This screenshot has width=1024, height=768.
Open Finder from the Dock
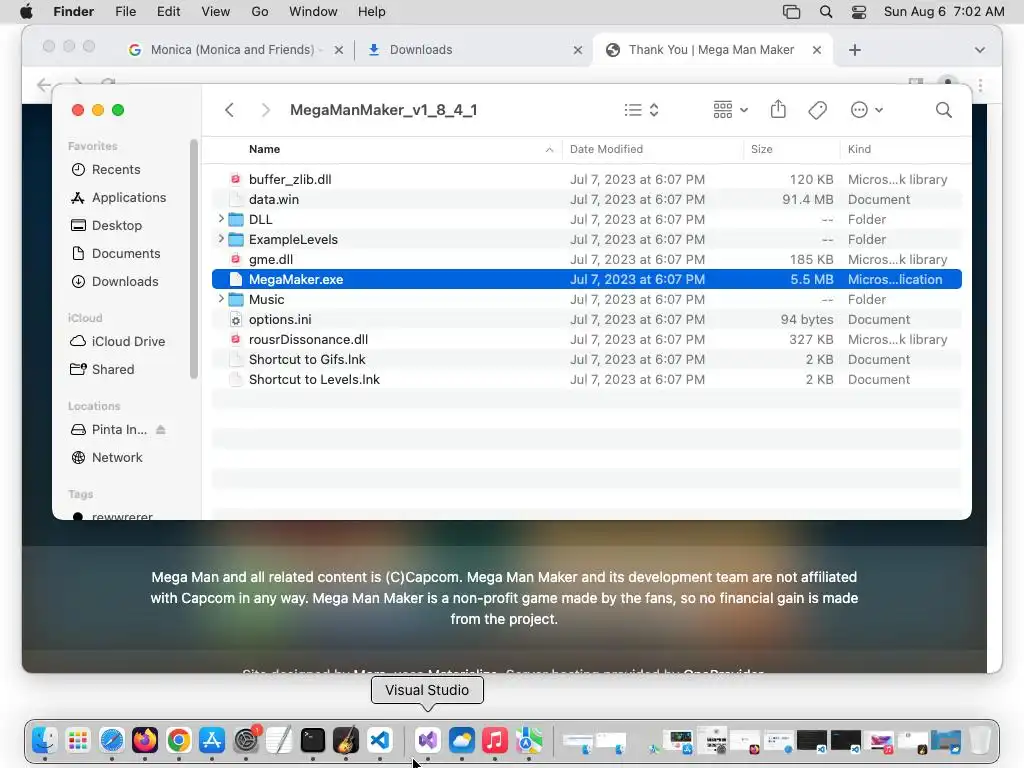[x=44, y=740]
